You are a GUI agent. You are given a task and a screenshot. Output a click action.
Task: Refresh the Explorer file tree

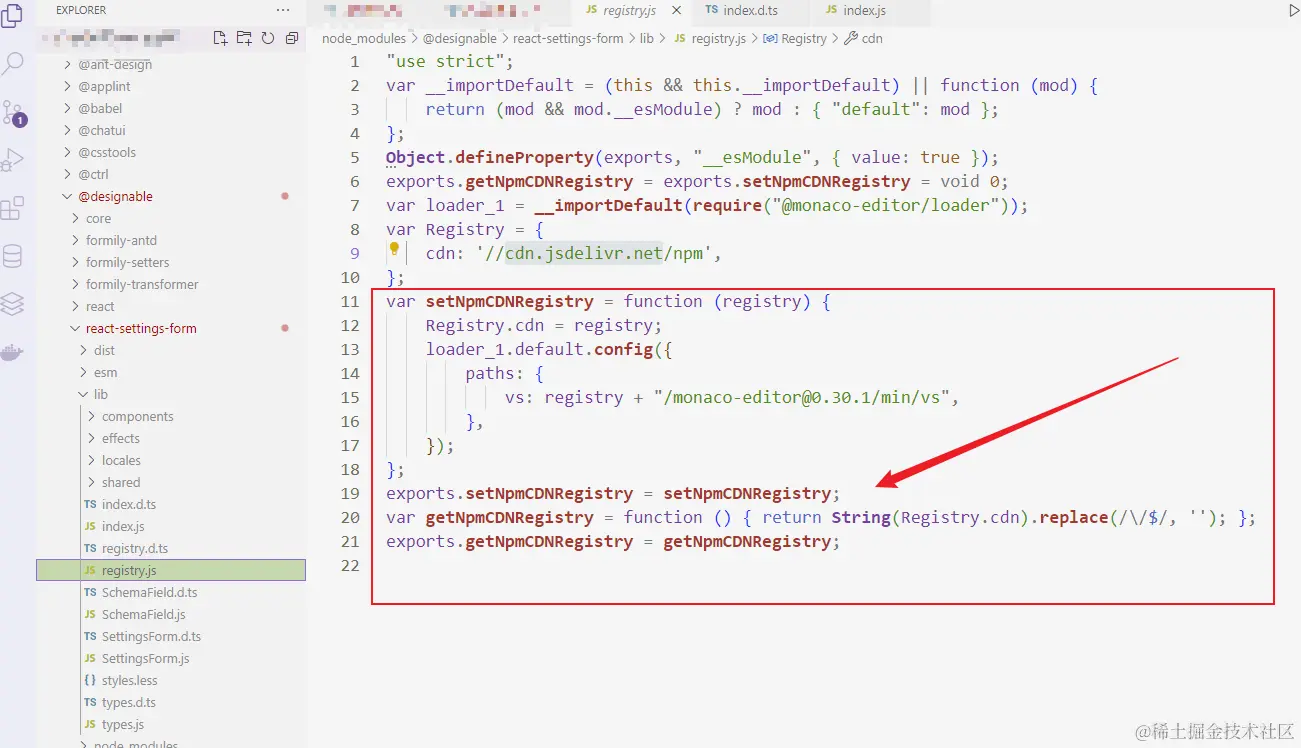tap(268, 38)
